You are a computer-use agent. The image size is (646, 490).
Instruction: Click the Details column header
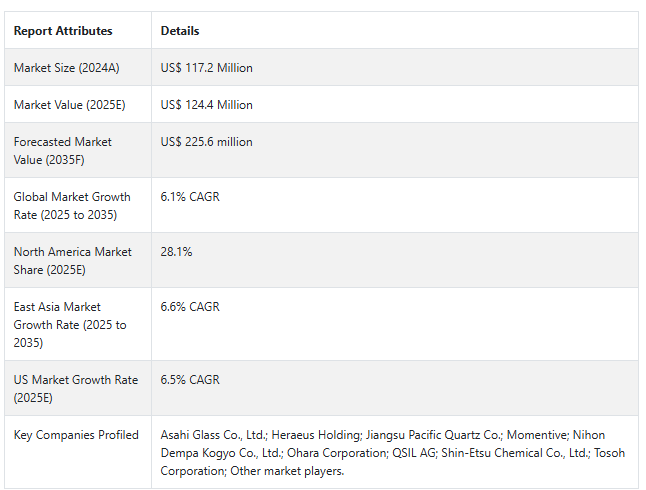180,31
